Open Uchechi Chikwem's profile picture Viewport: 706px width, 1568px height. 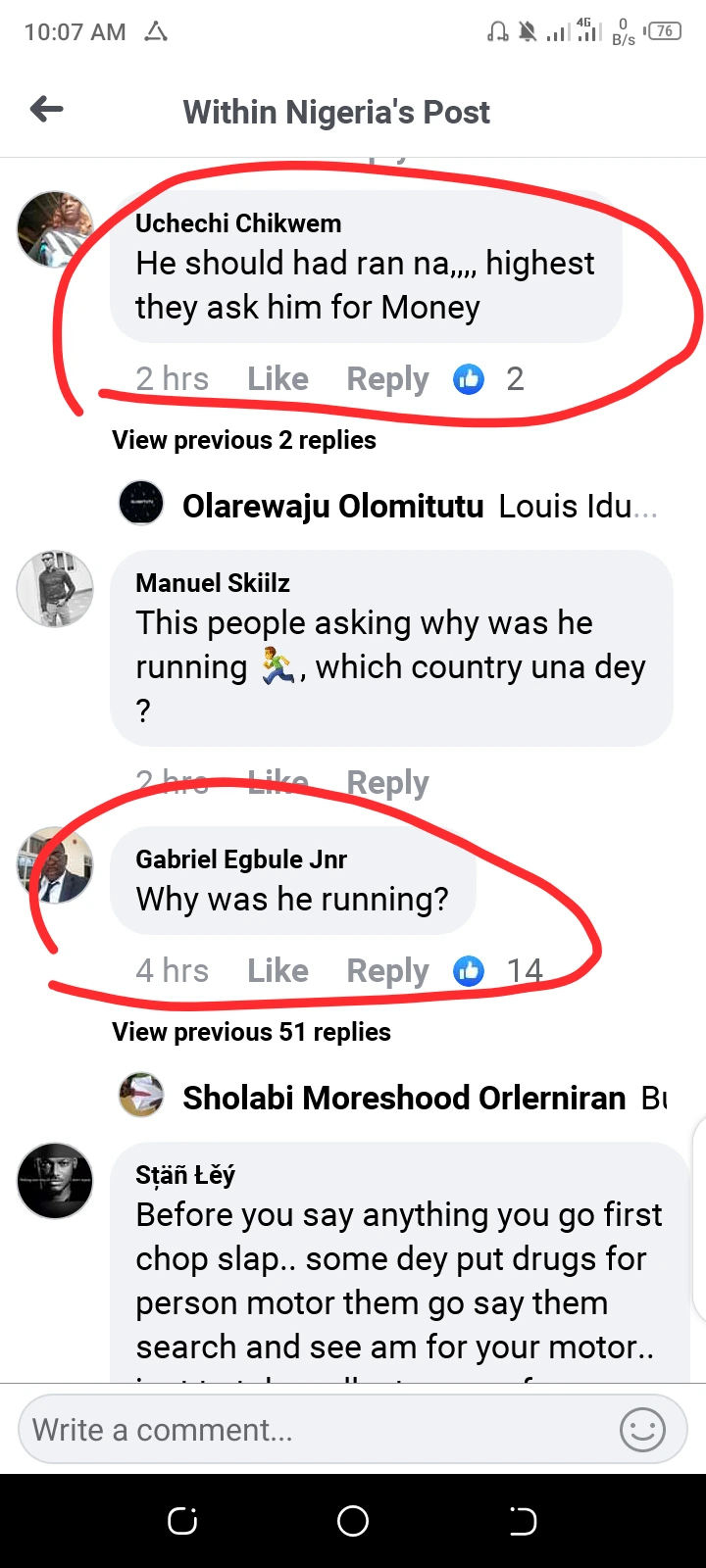[55, 229]
